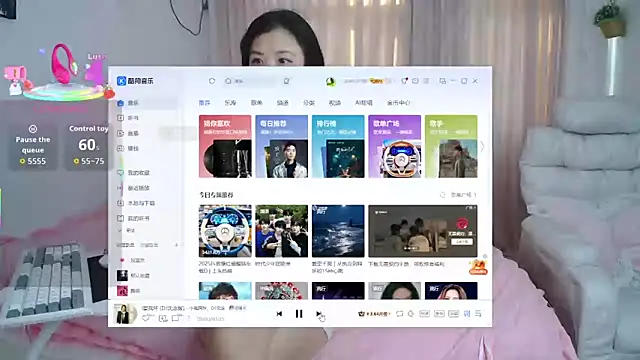Switch to the 自建歌单 playlist tab
Screen dimensions: 640x360
[126, 245]
